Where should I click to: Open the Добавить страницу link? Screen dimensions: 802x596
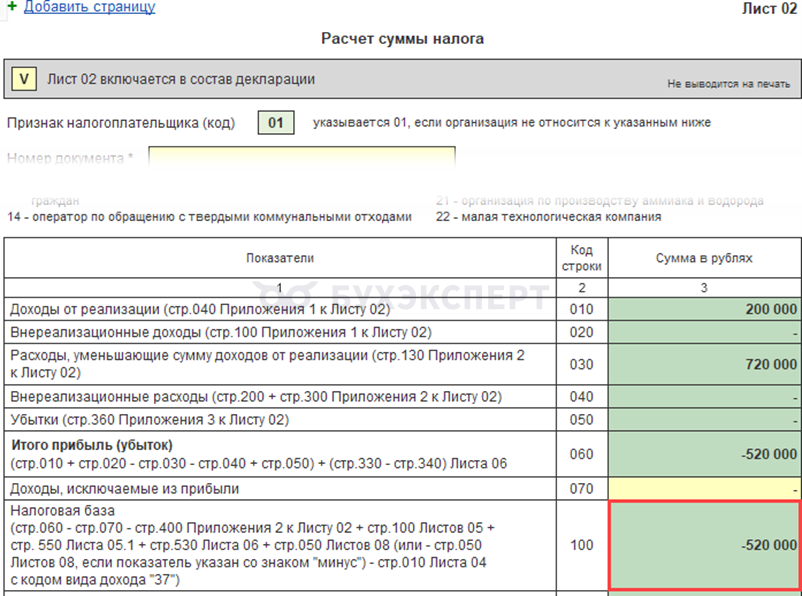point(90,7)
